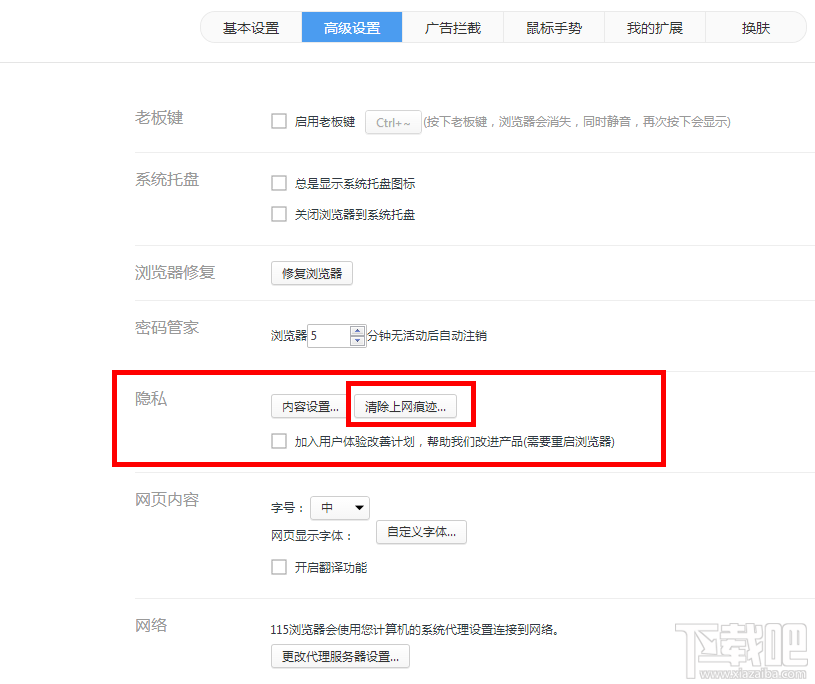The width and height of the screenshot is (815, 684).
Task: Check 总是显示系统托盘图标
Action: click(278, 183)
